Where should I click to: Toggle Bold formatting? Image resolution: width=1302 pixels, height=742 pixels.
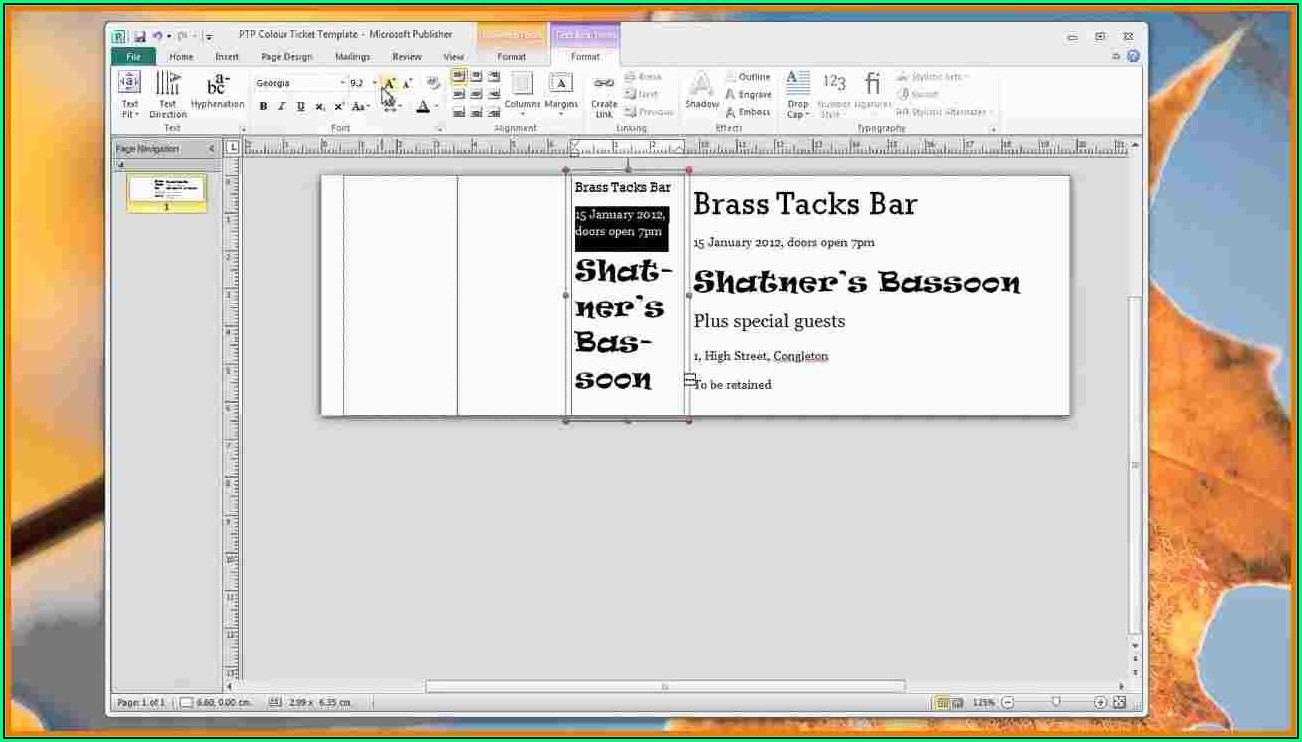click(x=263, y=107)
